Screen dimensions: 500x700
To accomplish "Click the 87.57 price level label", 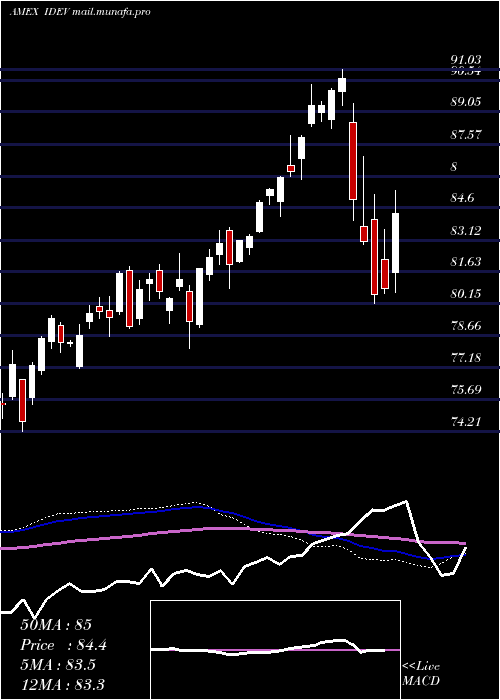I will (466, 134).
